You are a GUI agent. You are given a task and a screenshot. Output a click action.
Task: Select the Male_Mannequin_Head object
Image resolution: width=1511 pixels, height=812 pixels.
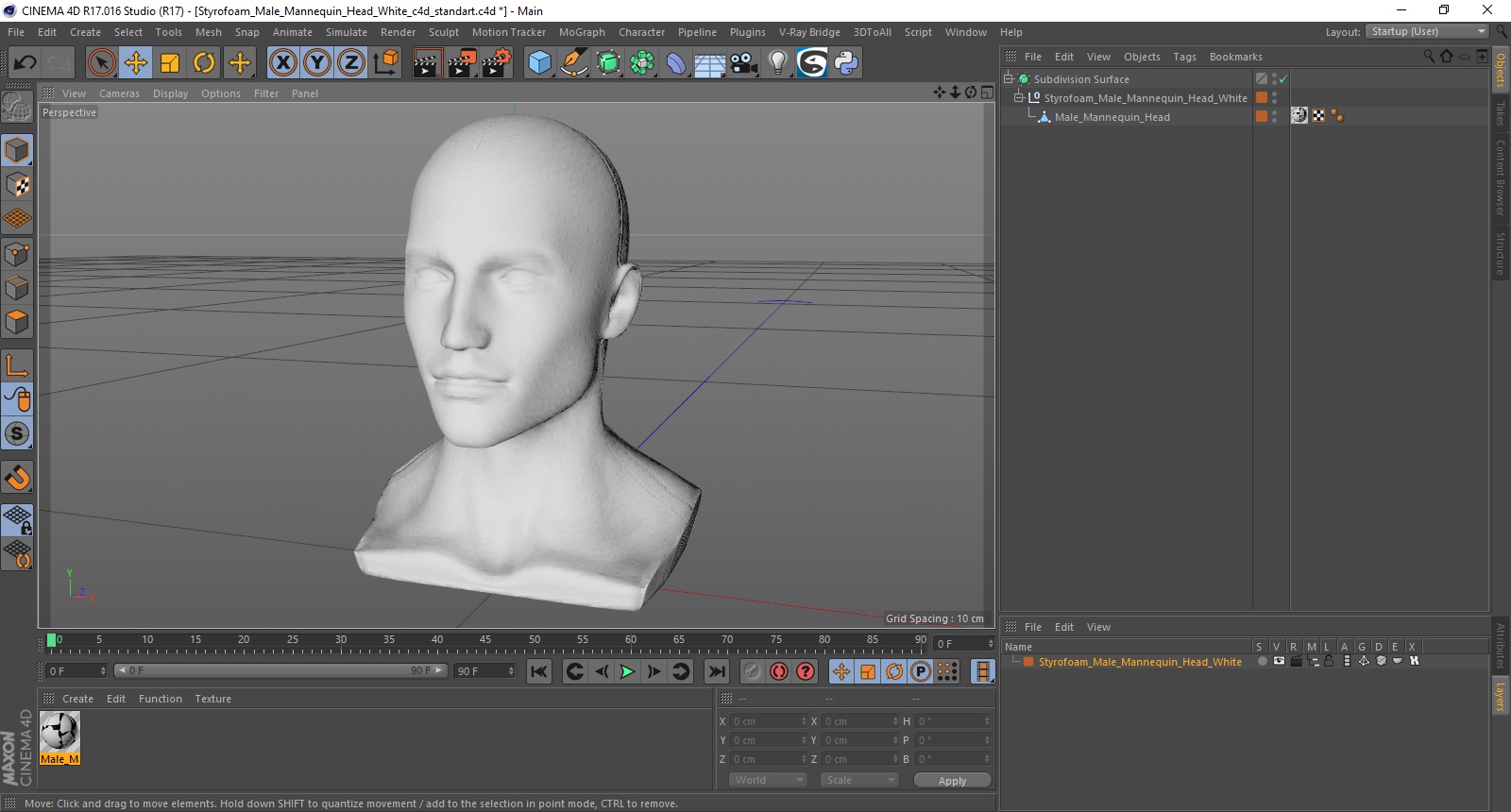click(1112, 117)
